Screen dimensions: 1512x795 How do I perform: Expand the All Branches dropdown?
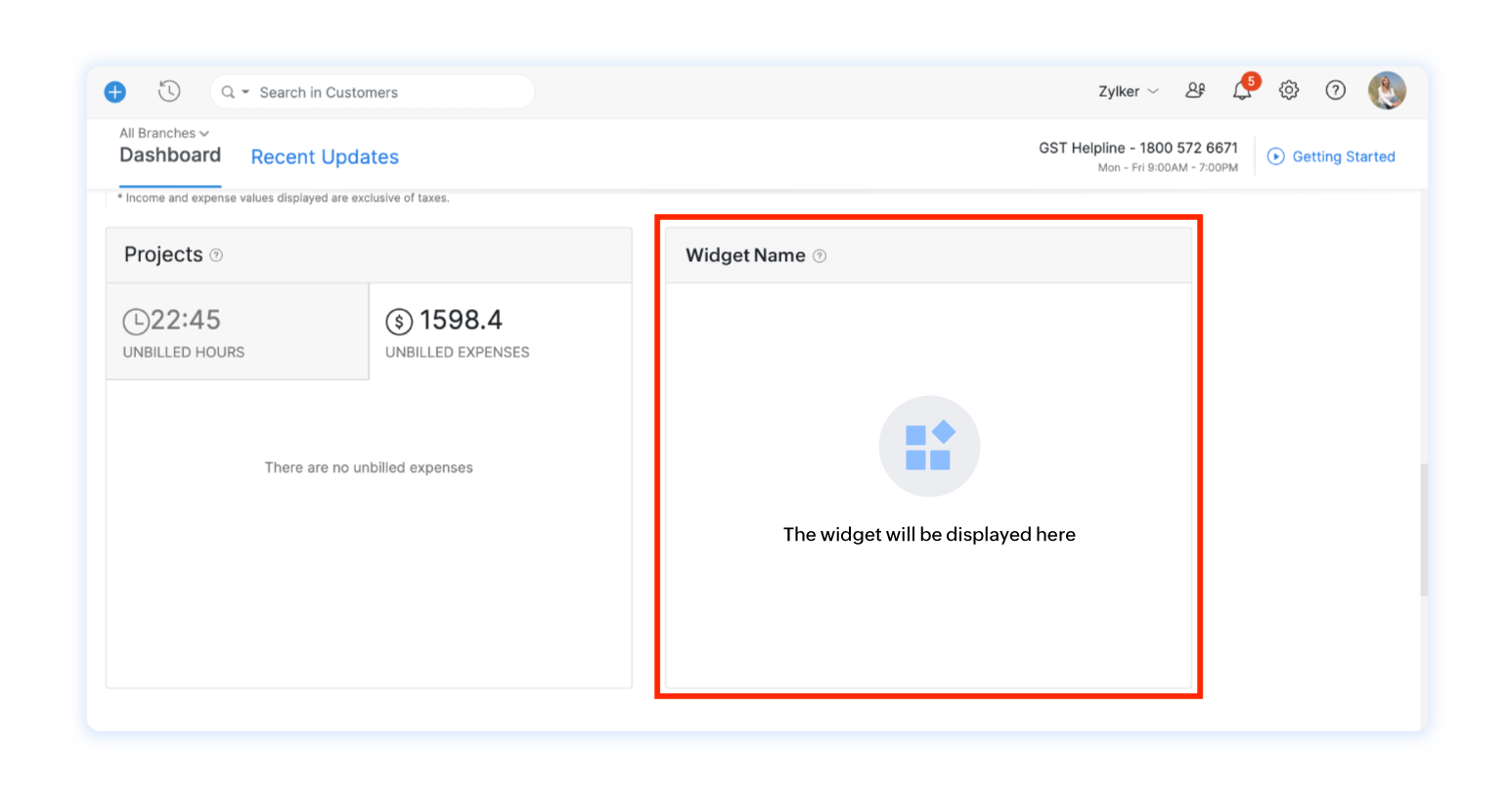pos(163,133)
